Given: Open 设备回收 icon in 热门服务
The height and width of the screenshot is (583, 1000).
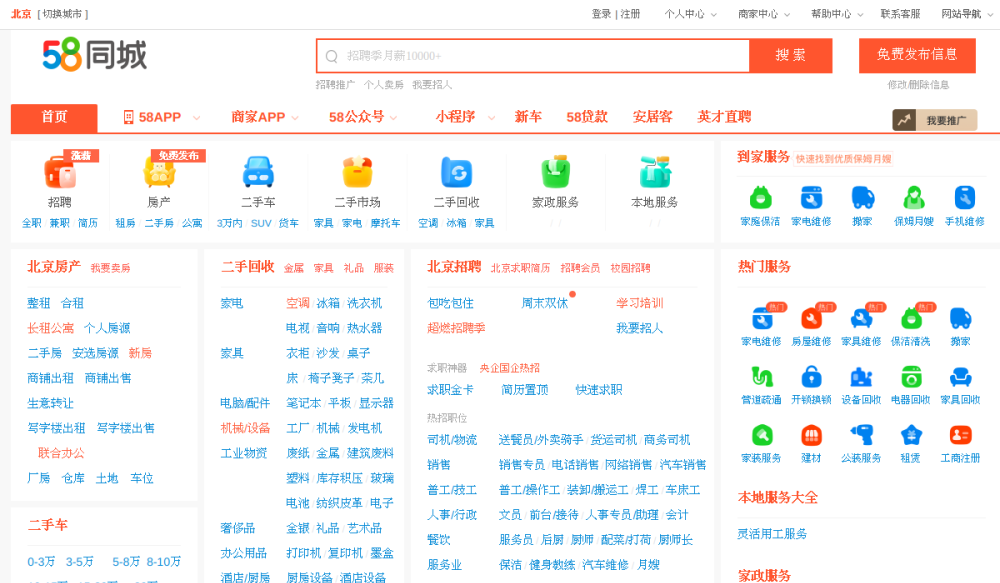Looking at the screenshot, I should pos(861,377).
